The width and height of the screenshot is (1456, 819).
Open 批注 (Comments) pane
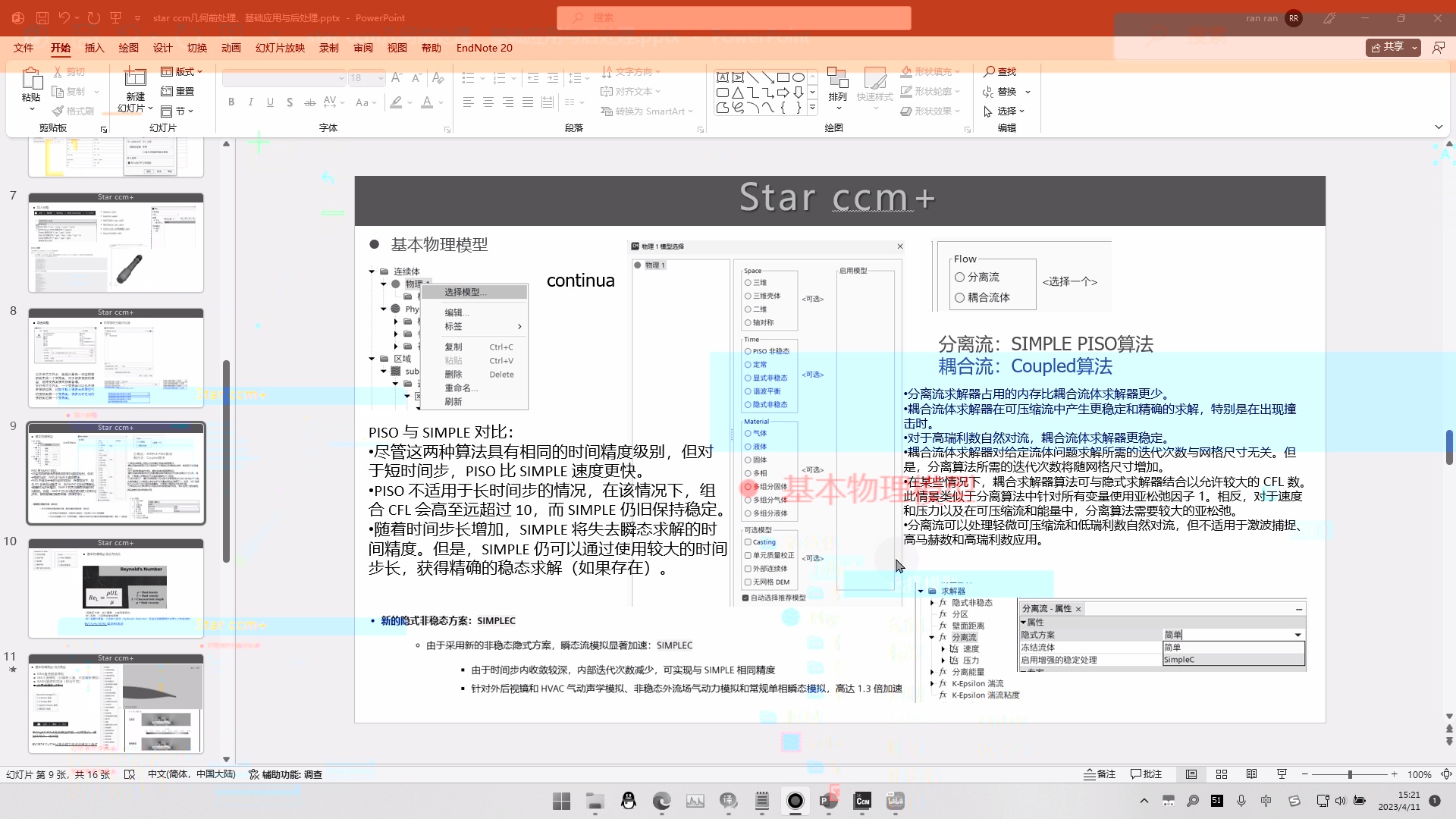coord(1146,774)
